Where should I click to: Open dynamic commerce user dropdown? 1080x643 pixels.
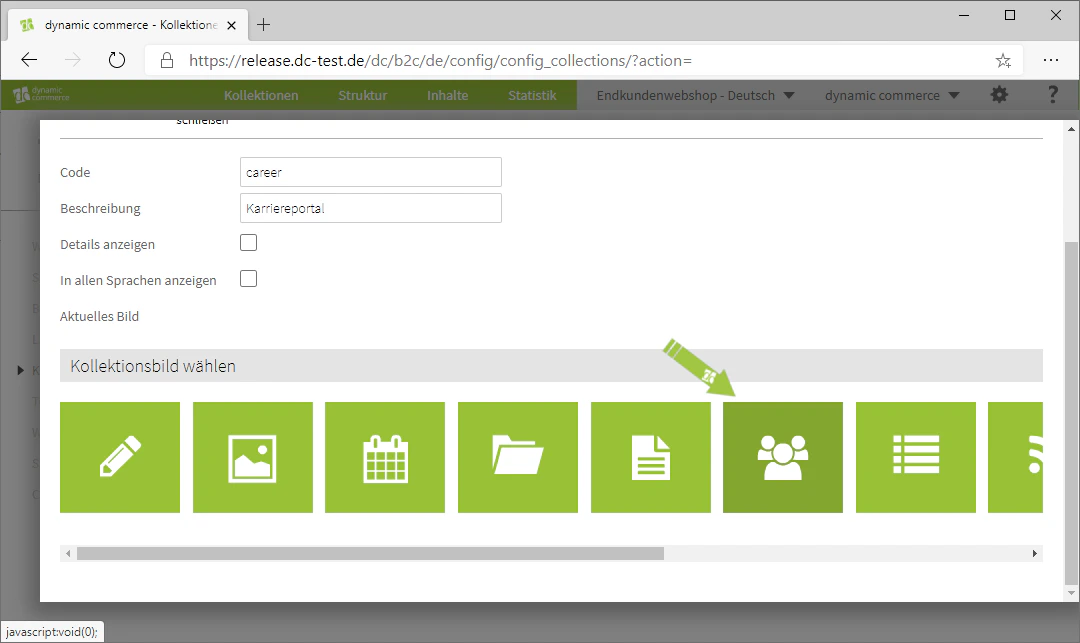(x=892, y=95)
